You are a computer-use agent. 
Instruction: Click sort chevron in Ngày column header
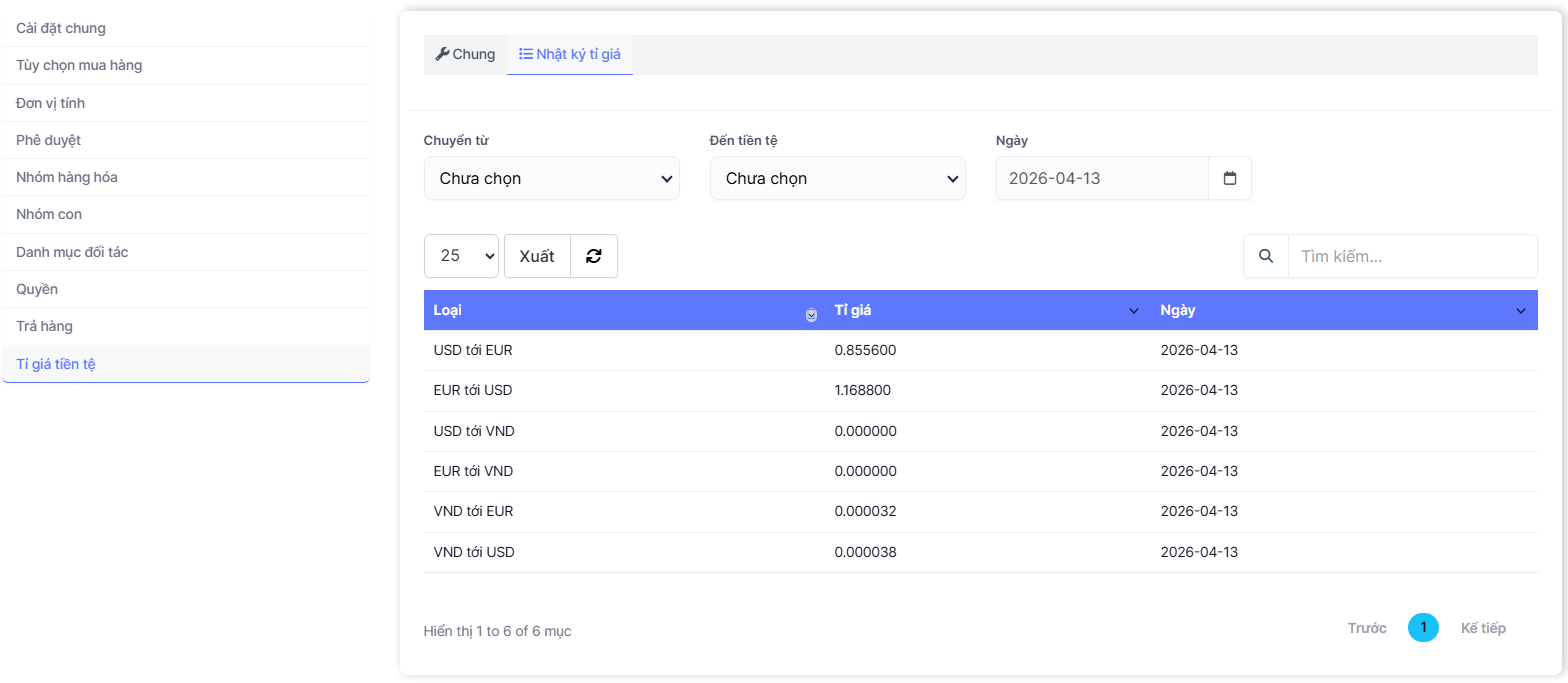1520,311
